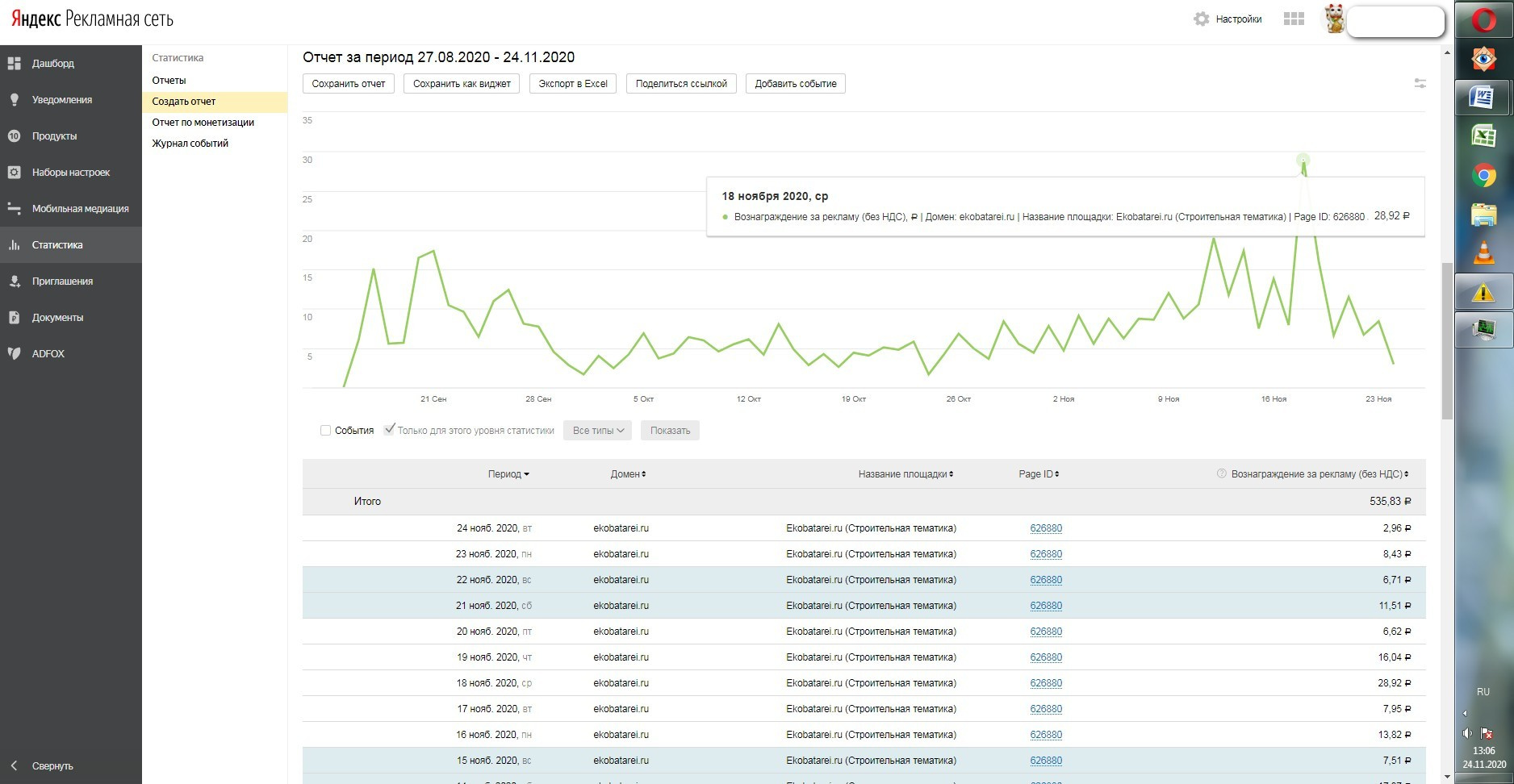Image resolution: width=1514 pixels, height=784 pixels.
Task: Expand the 'Все типы' dropdown
Action: [598, 431]
